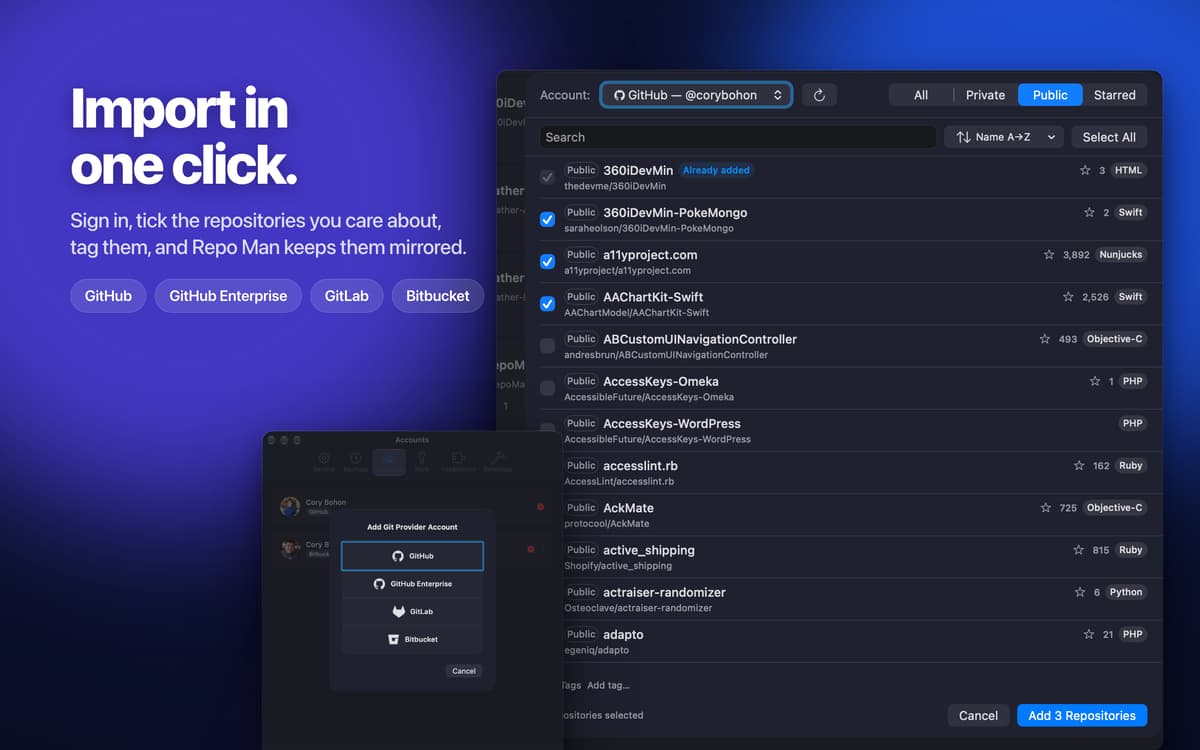The image size is (1200, 750).
Task: Click the GitHub logo in provider list
Action: pyautogui.click(x=398, y=556)
